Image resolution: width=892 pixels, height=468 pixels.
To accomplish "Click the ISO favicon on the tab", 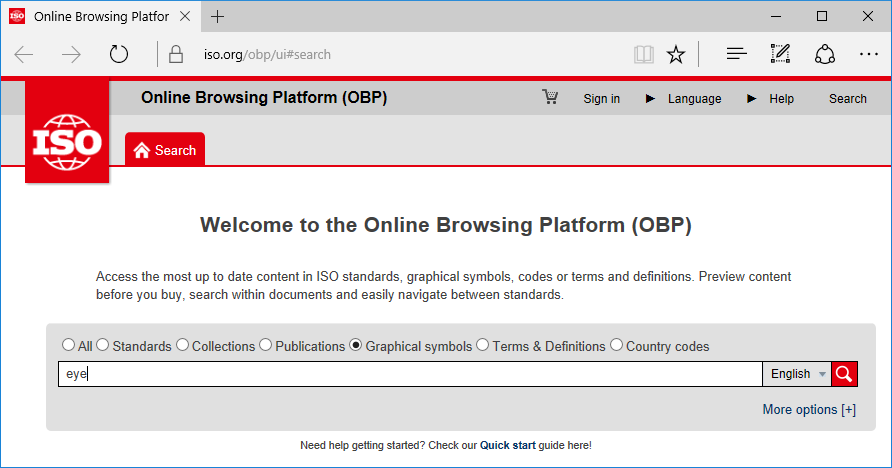I will tap(17, 16).
